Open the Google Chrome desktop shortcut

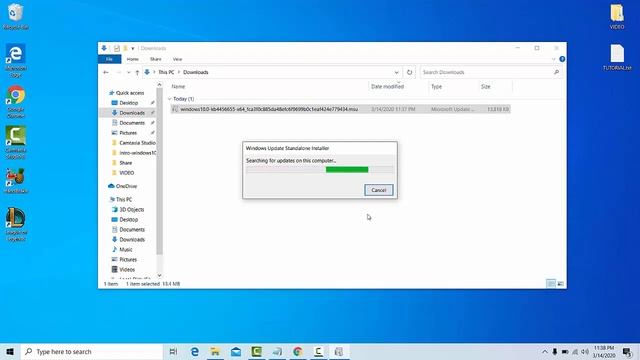[16, 102]
